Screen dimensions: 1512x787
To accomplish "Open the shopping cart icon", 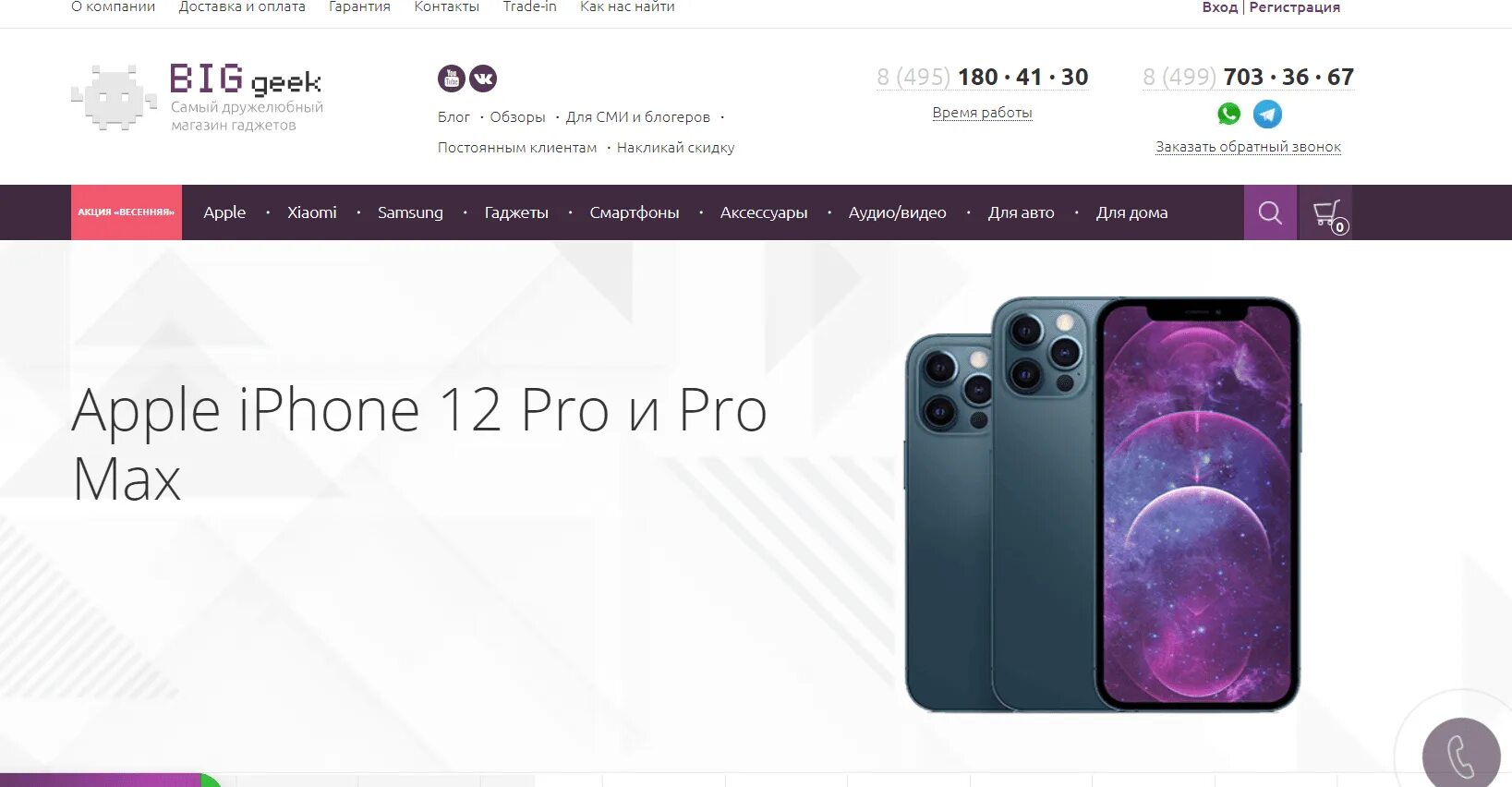I will [x=1326, y=212].
